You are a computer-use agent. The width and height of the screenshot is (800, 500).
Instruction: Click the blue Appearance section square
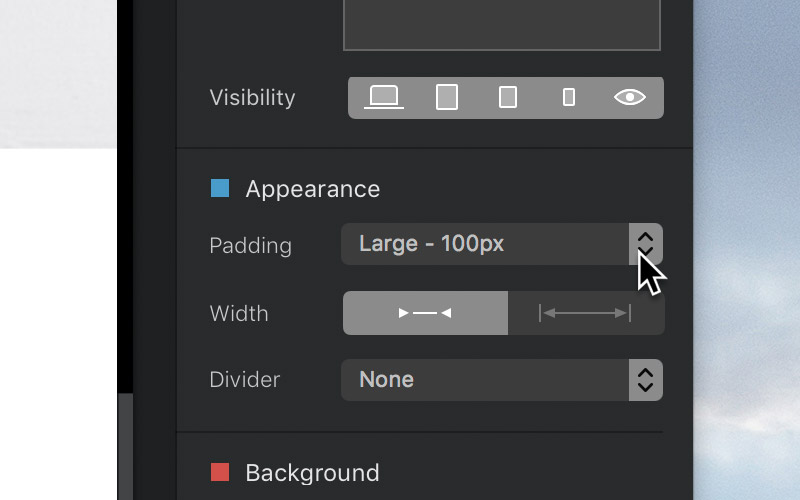(220, 188)
